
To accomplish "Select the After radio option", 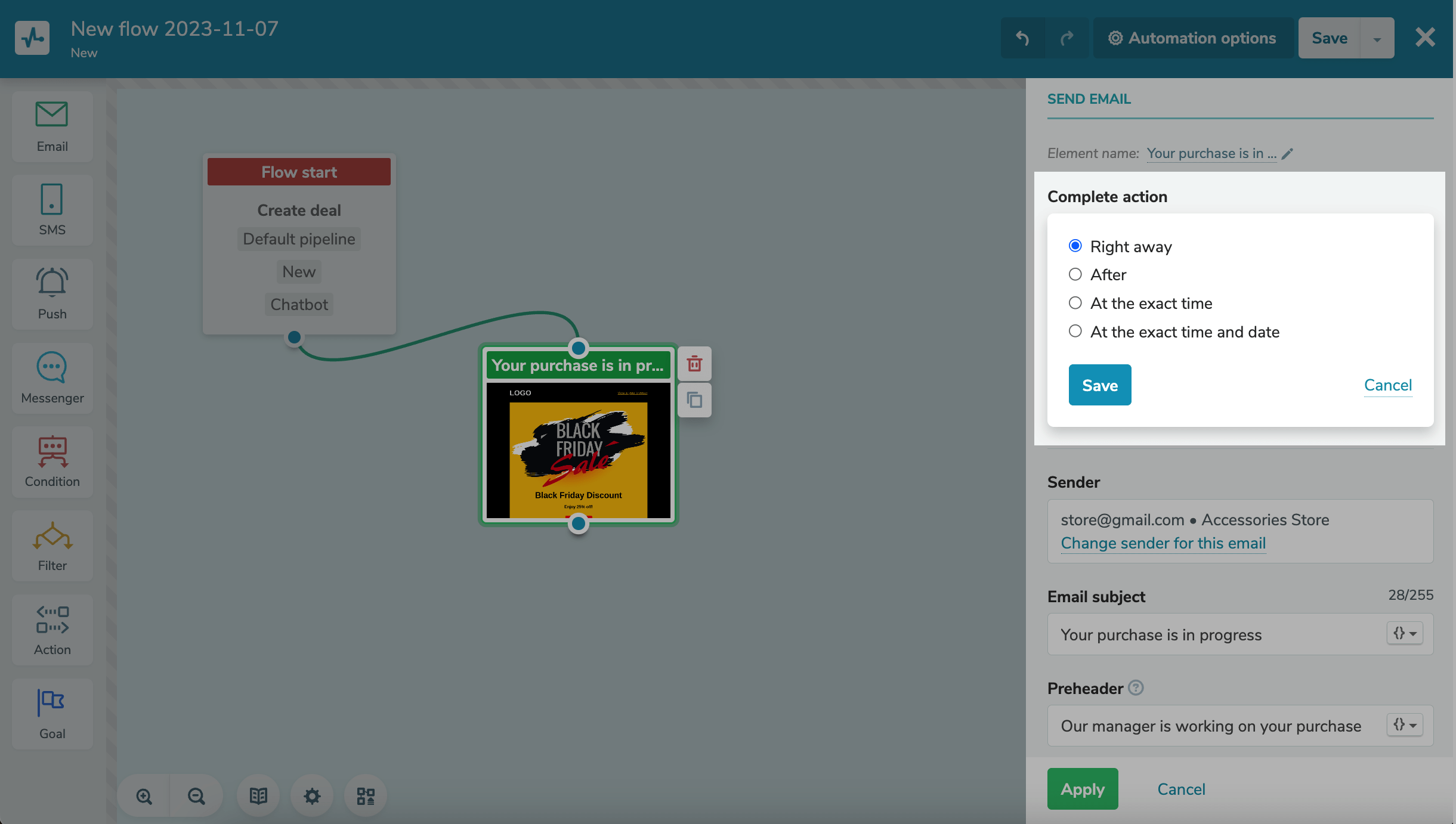I will pyautogui.click(x=1075, y=274).
